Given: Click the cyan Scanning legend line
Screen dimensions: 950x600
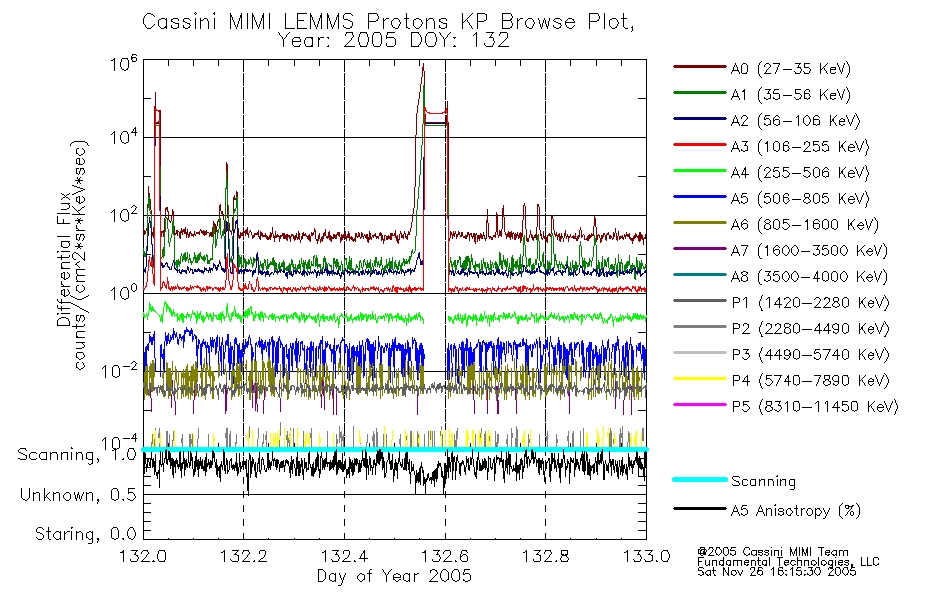Looking at the screenshot, I should 700,479.
